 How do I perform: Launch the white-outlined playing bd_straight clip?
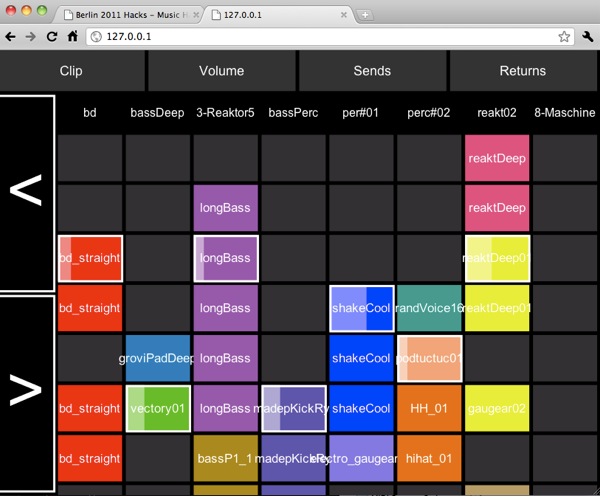(x=90, y=258)
